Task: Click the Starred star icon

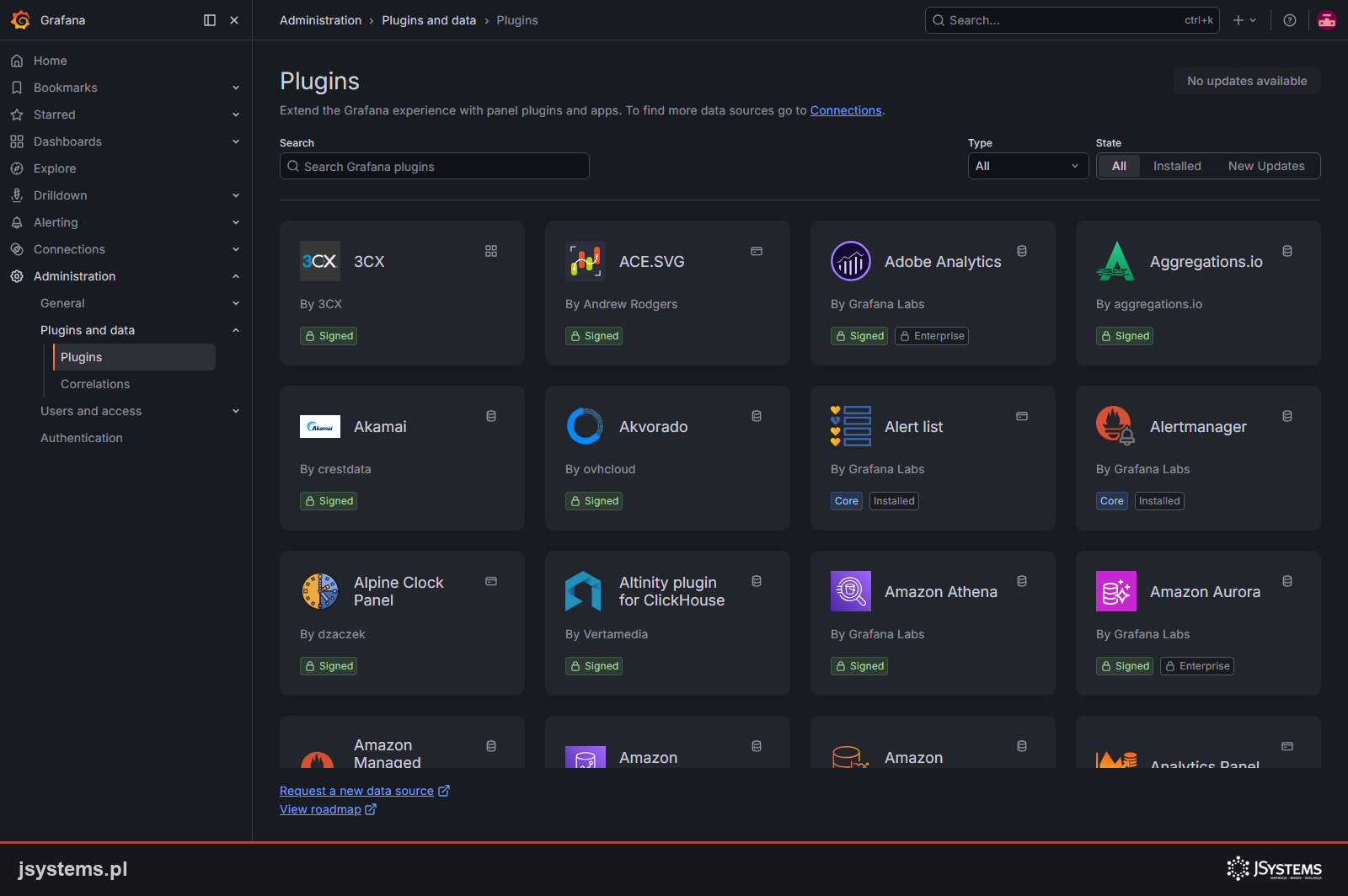Action: tap(17, 115)
